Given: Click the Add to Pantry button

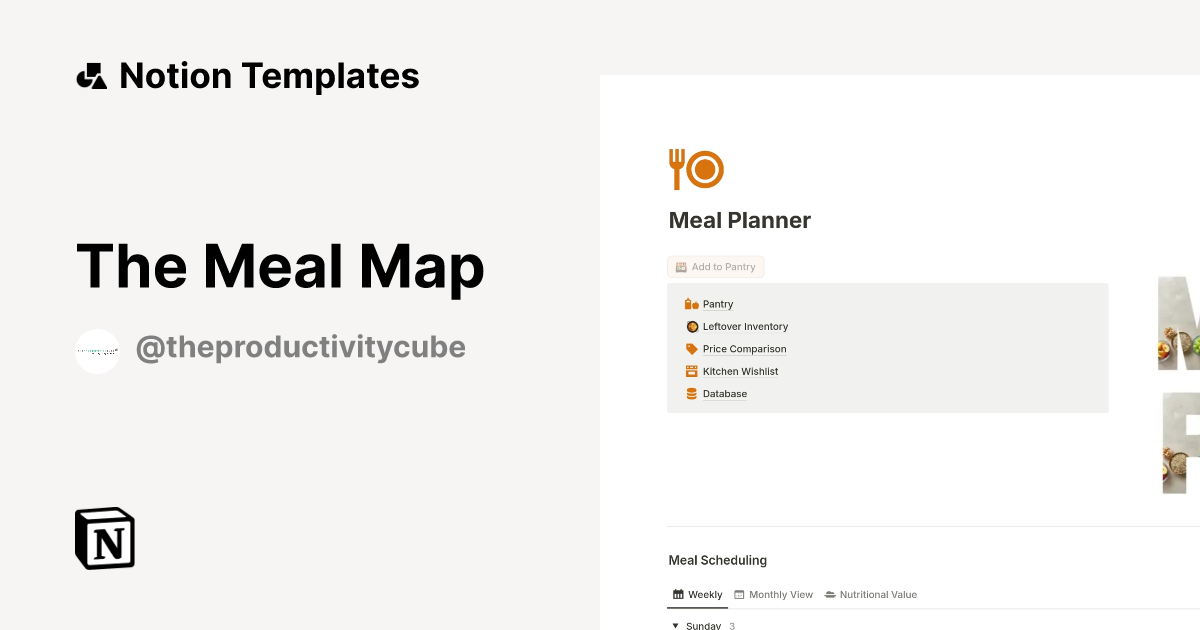Looking at the screenshot, I should [x=715, y=267].
